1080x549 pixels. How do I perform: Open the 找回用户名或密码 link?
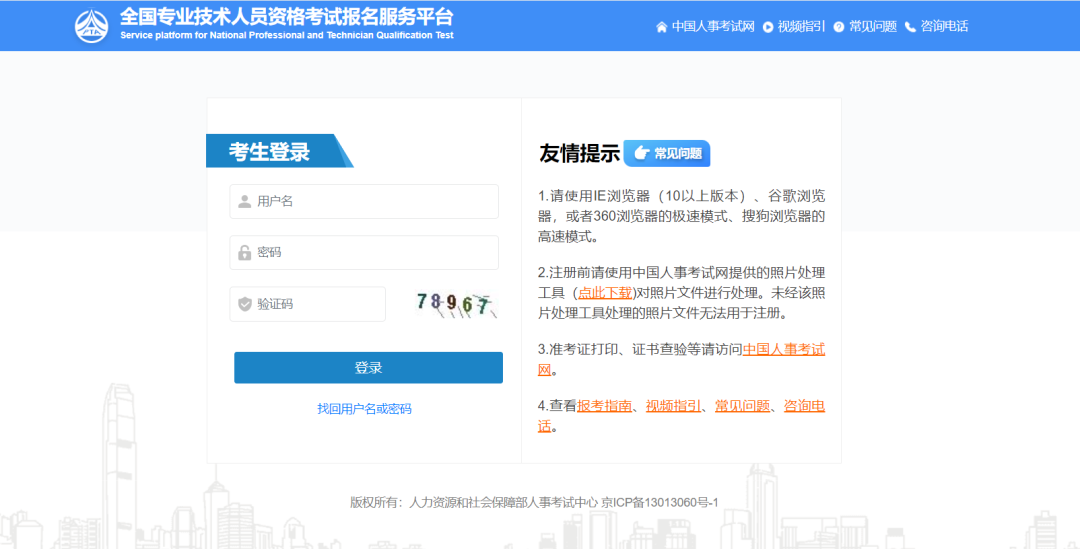pyautogui.click(x=364, y=409)
